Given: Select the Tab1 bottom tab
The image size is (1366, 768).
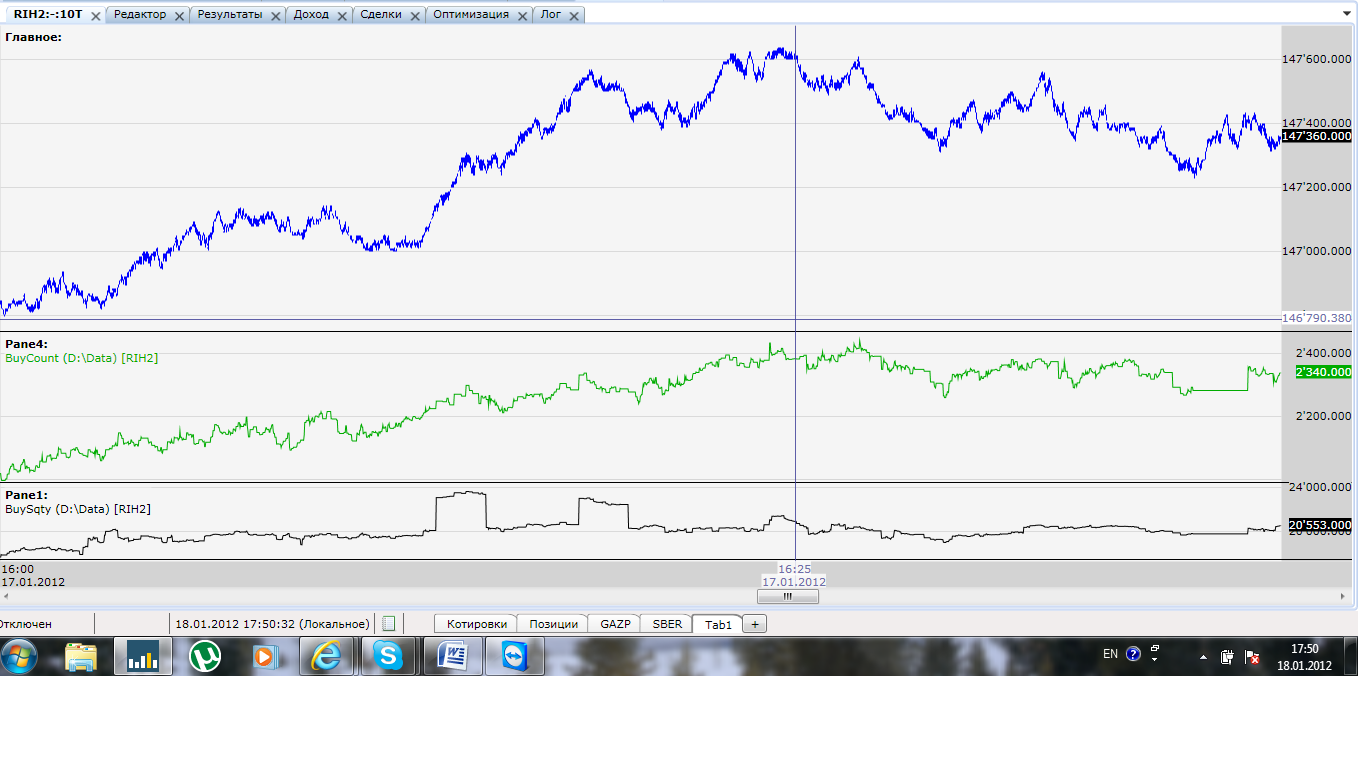Looking at the screenshot, I should pyautogui.click(x=718, y=624).
